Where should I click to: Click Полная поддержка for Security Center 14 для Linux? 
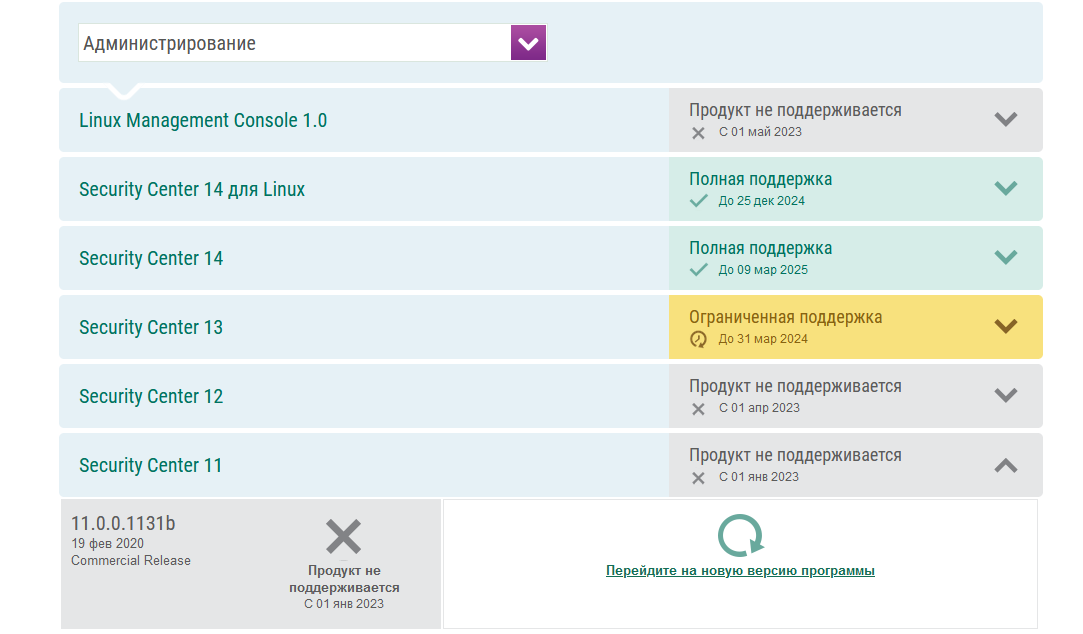[x=760, y=179]
